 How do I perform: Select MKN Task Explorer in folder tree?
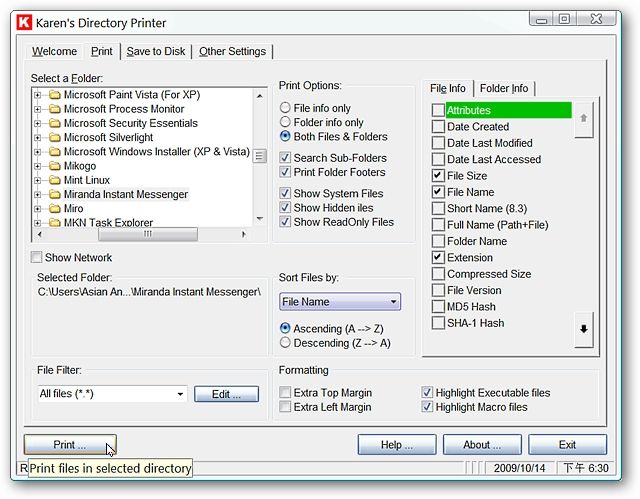click(108, 222)
